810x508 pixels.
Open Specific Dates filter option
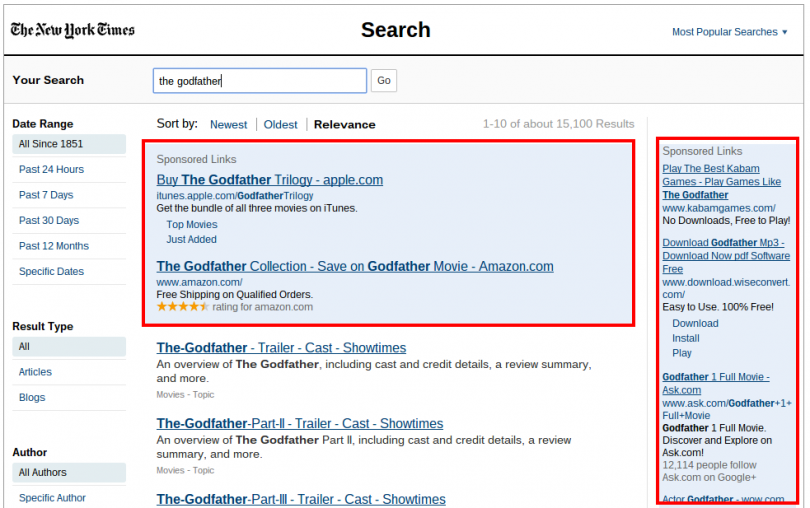(x=51, y=271)
